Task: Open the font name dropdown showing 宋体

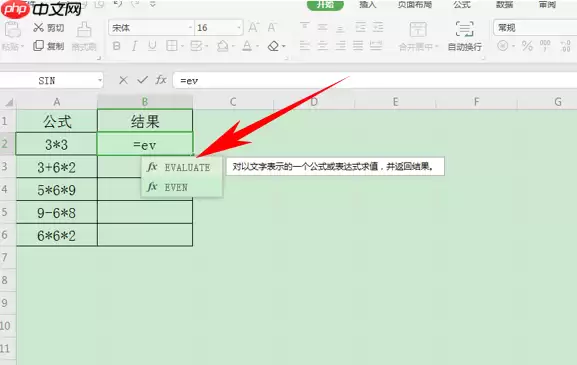Action: 190,28
